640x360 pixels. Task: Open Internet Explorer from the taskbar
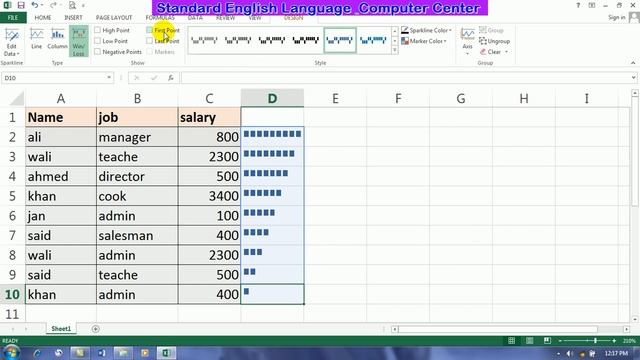coord(37,353)
